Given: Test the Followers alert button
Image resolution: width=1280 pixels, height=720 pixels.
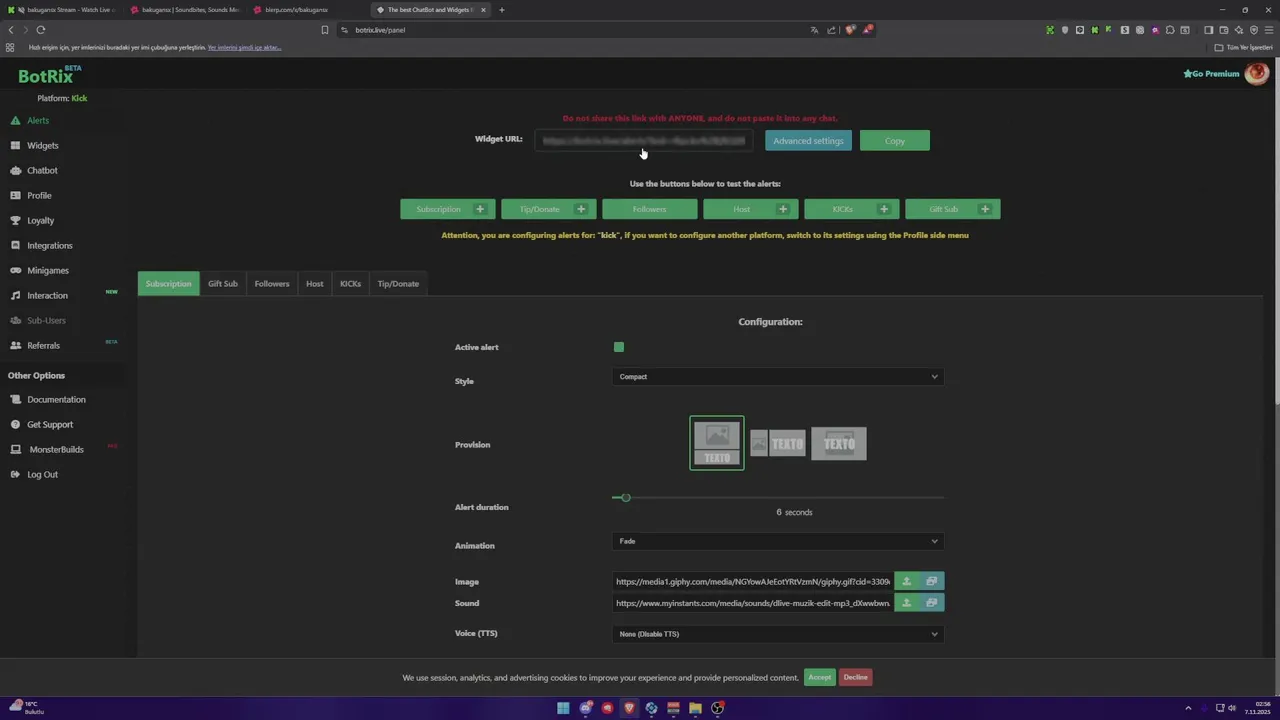Looking at the screenshot, I should tap(649, 209).
